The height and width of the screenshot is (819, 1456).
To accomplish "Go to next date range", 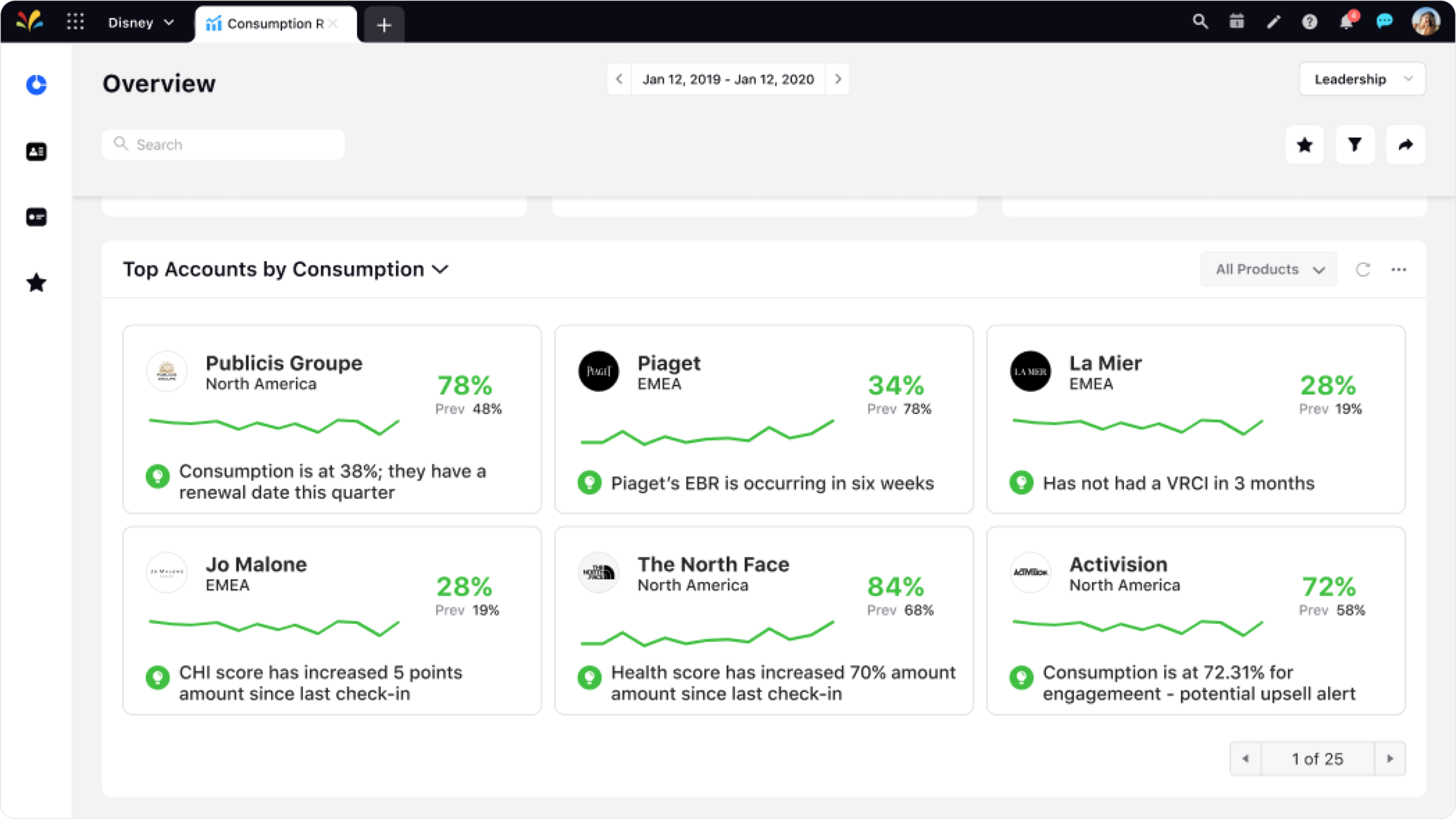I will (837, 79).
